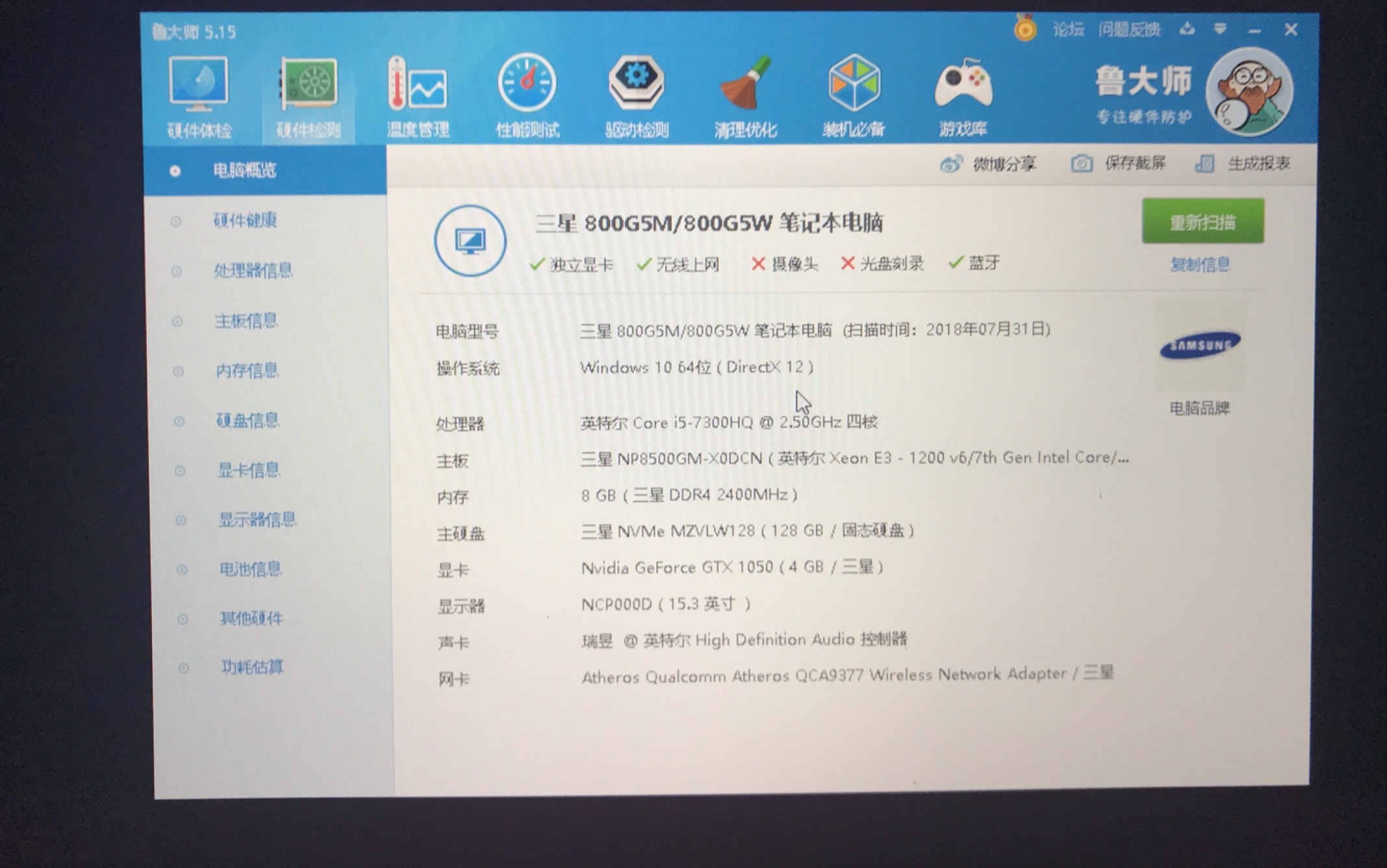The width and height of the screenshot is (1387, 868).
Task: Select 显卡信息 in sidebar
Action: click(x=249, y=470)
